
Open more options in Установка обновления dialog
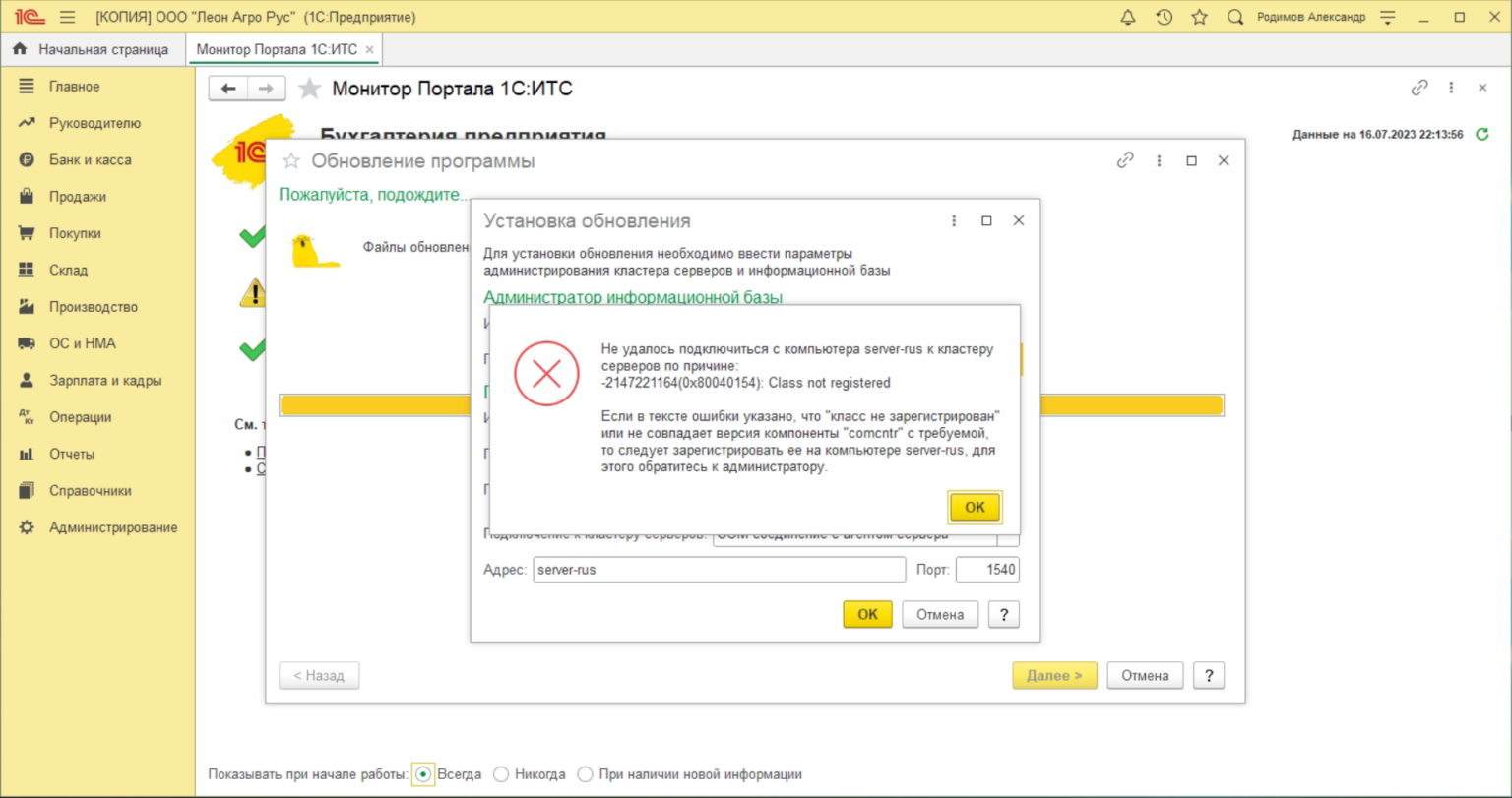pyautogui.click(x=954, y=220)
